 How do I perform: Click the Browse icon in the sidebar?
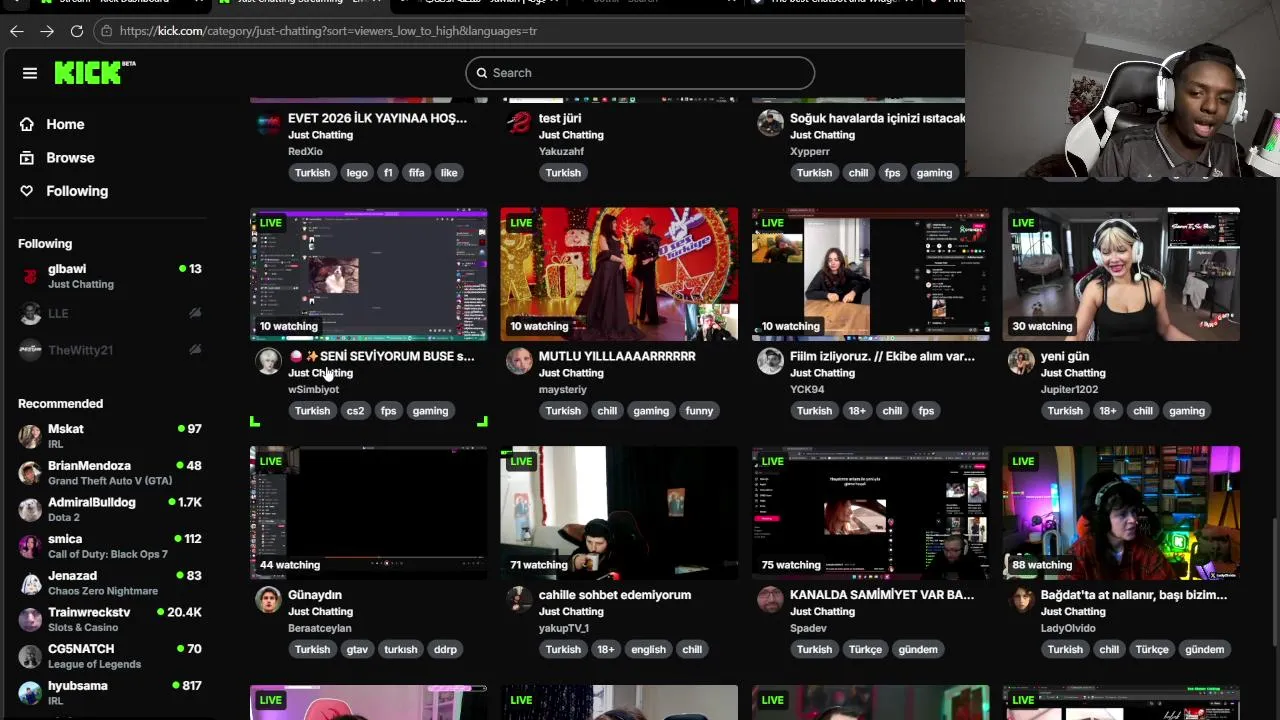click(27, 158)
